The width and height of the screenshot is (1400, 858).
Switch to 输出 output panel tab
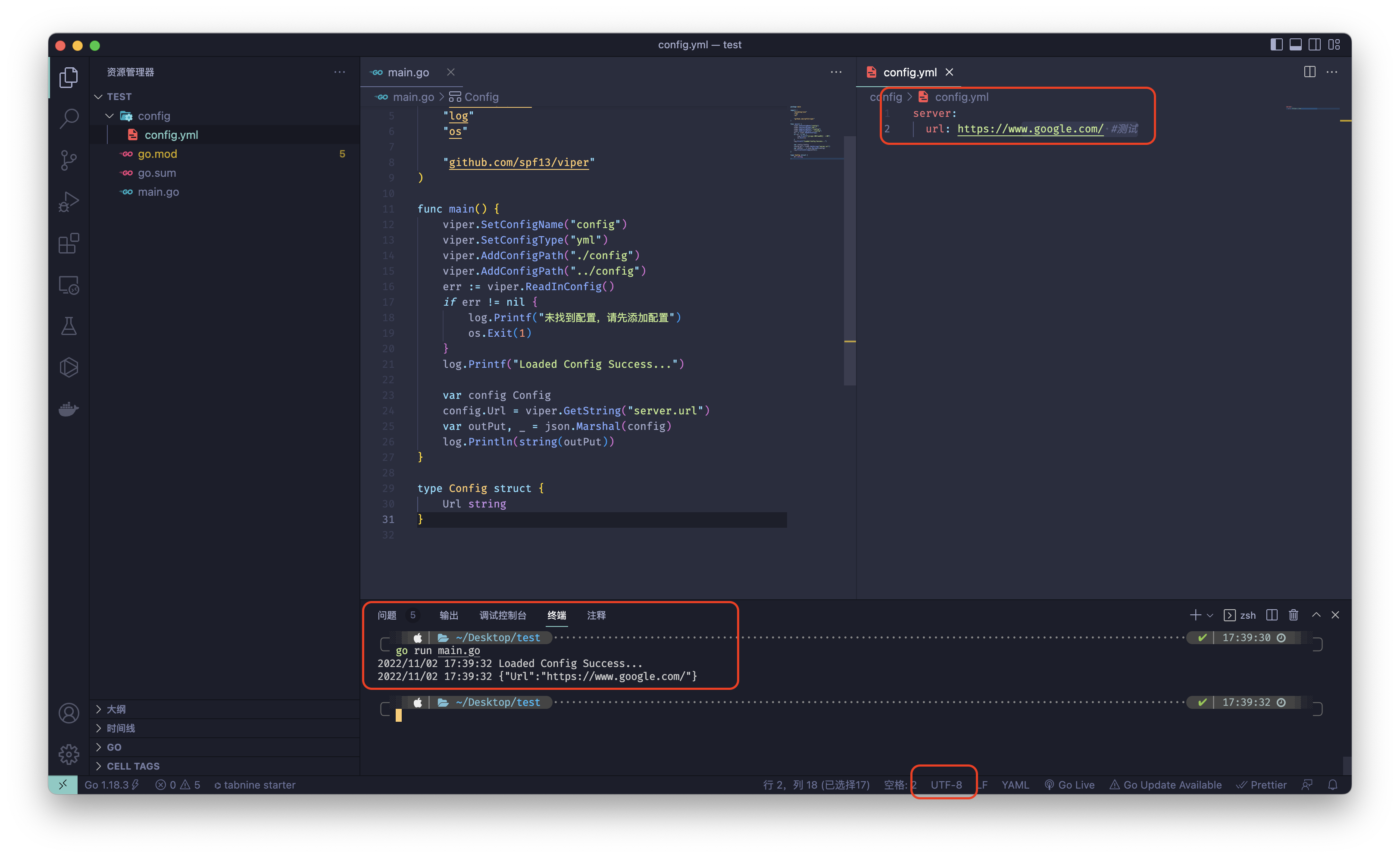(x=449, y=615)
